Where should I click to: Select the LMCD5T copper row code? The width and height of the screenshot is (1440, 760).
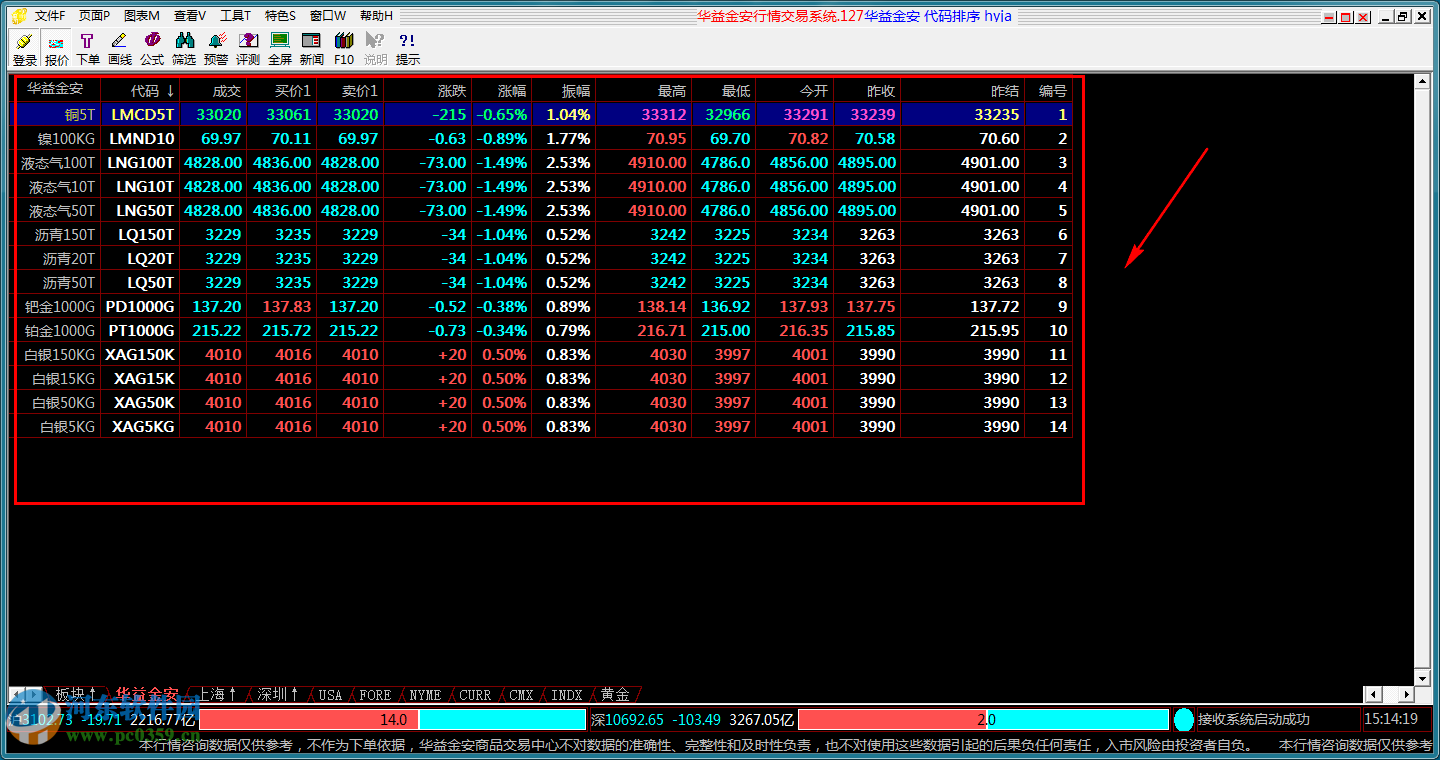click(x=143, y=114)
